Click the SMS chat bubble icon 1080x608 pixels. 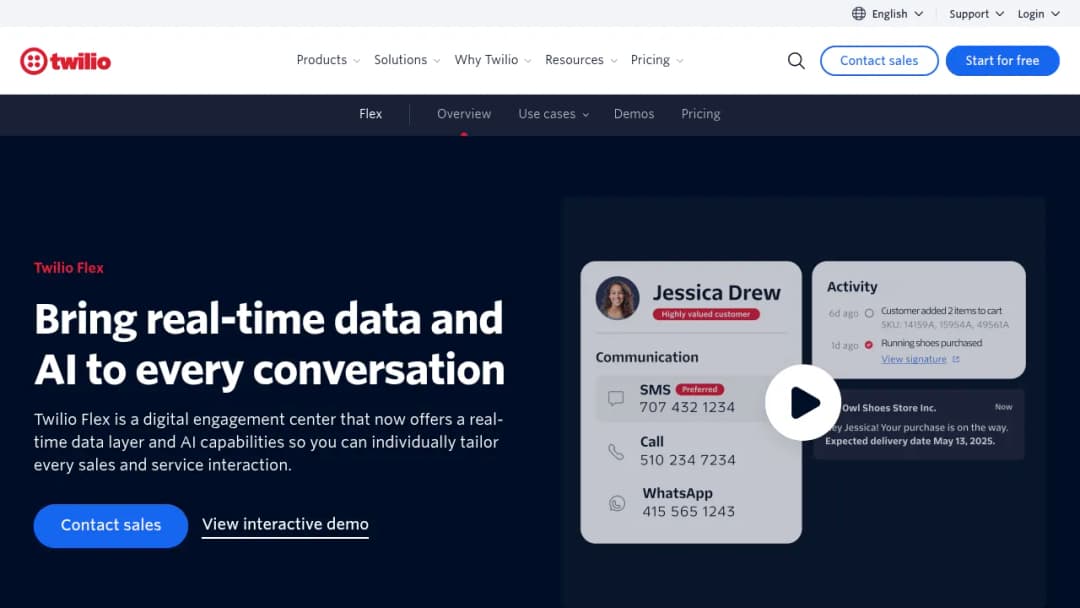coord(616,398)
